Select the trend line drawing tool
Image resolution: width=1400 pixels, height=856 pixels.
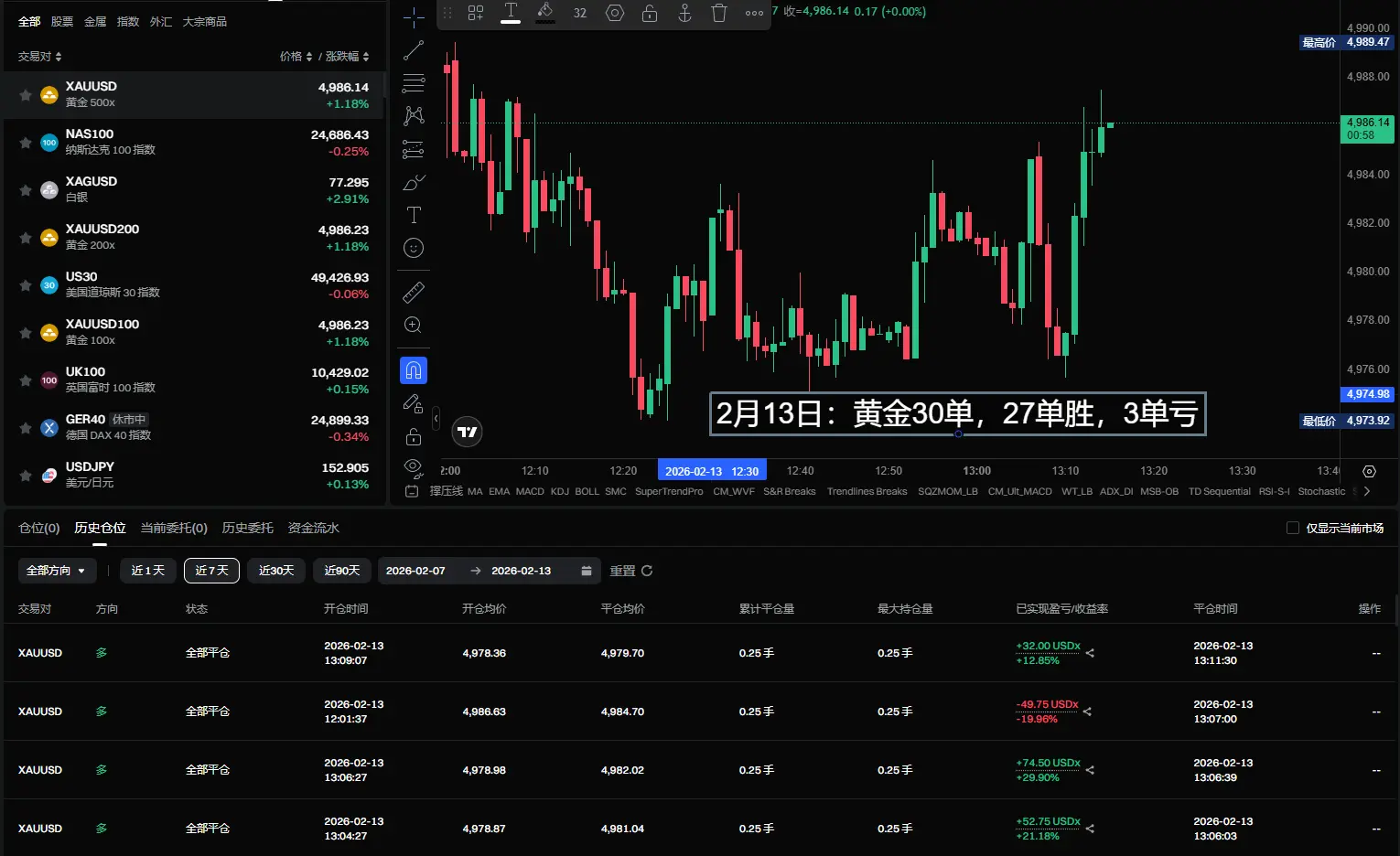(414, 50)
